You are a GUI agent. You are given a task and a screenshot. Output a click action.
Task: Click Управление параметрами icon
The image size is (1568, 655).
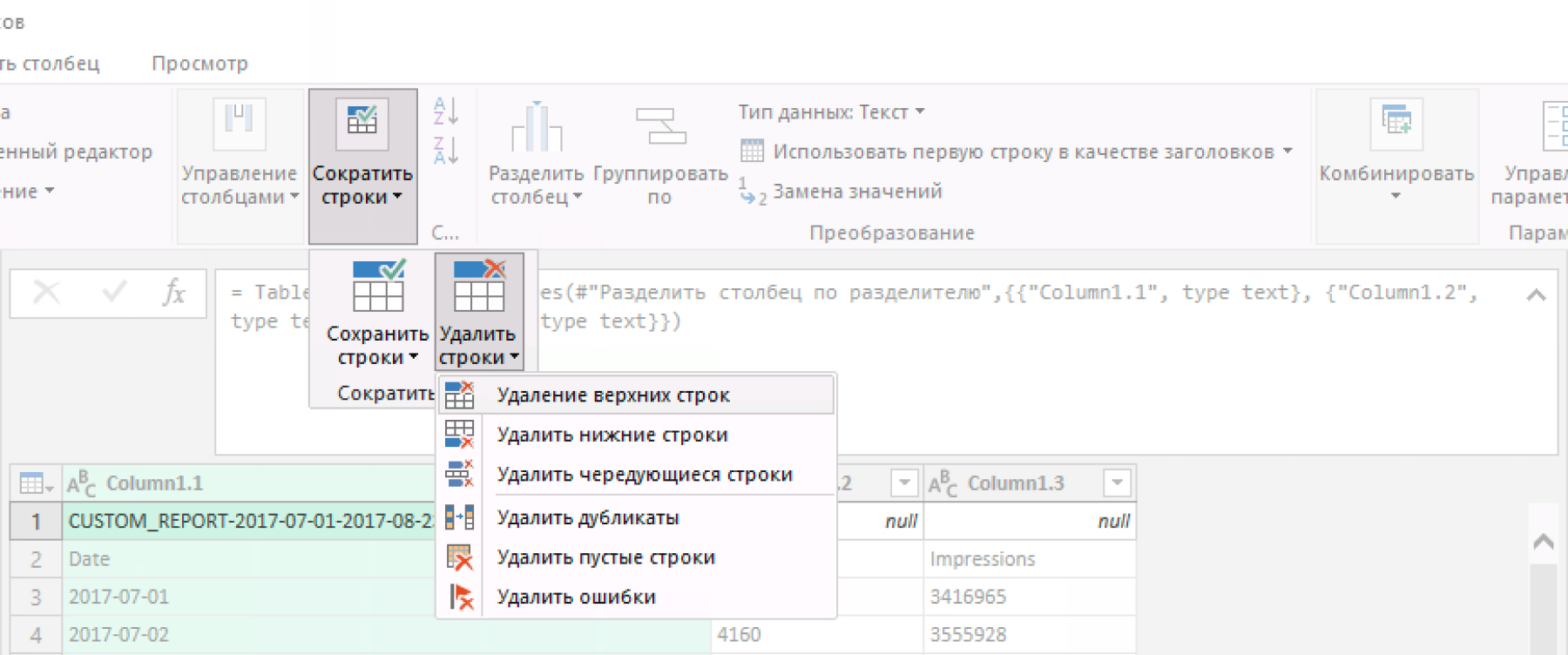[1555, 126]
